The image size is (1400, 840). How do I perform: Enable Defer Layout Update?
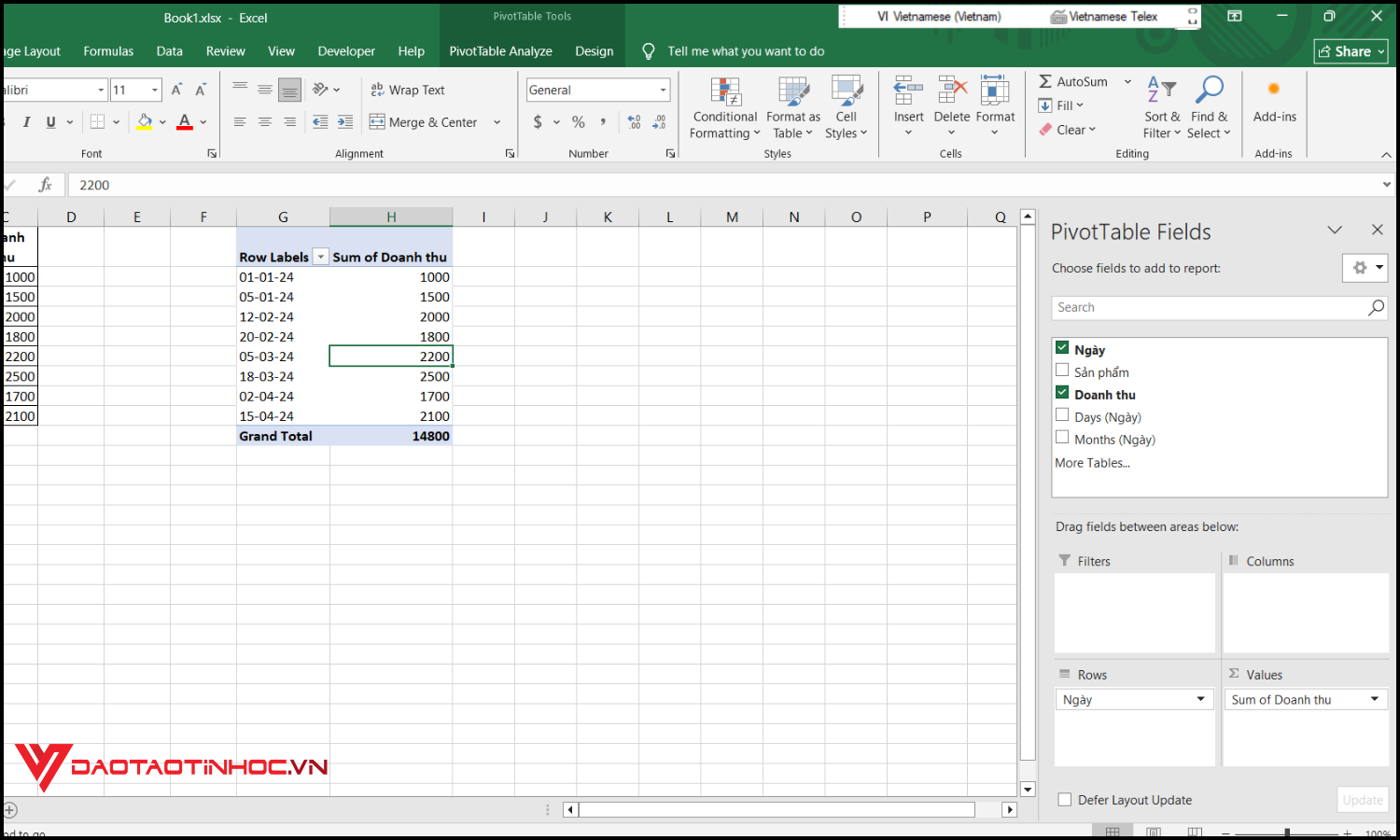(1064, 799)
